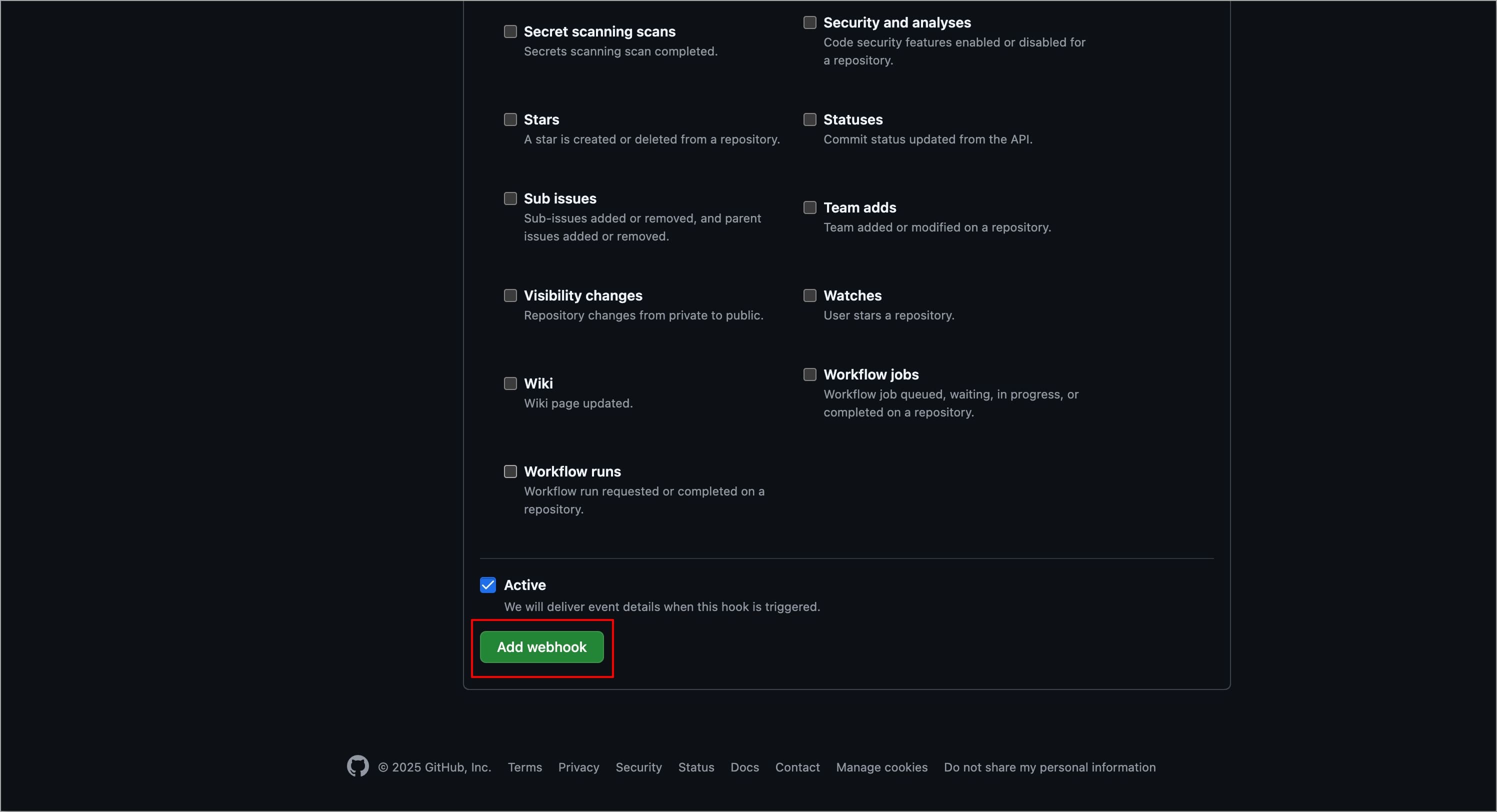Enable the Watches event checkbox
1497x812 pixels.
pyautogui.click(x=809, y=296)
